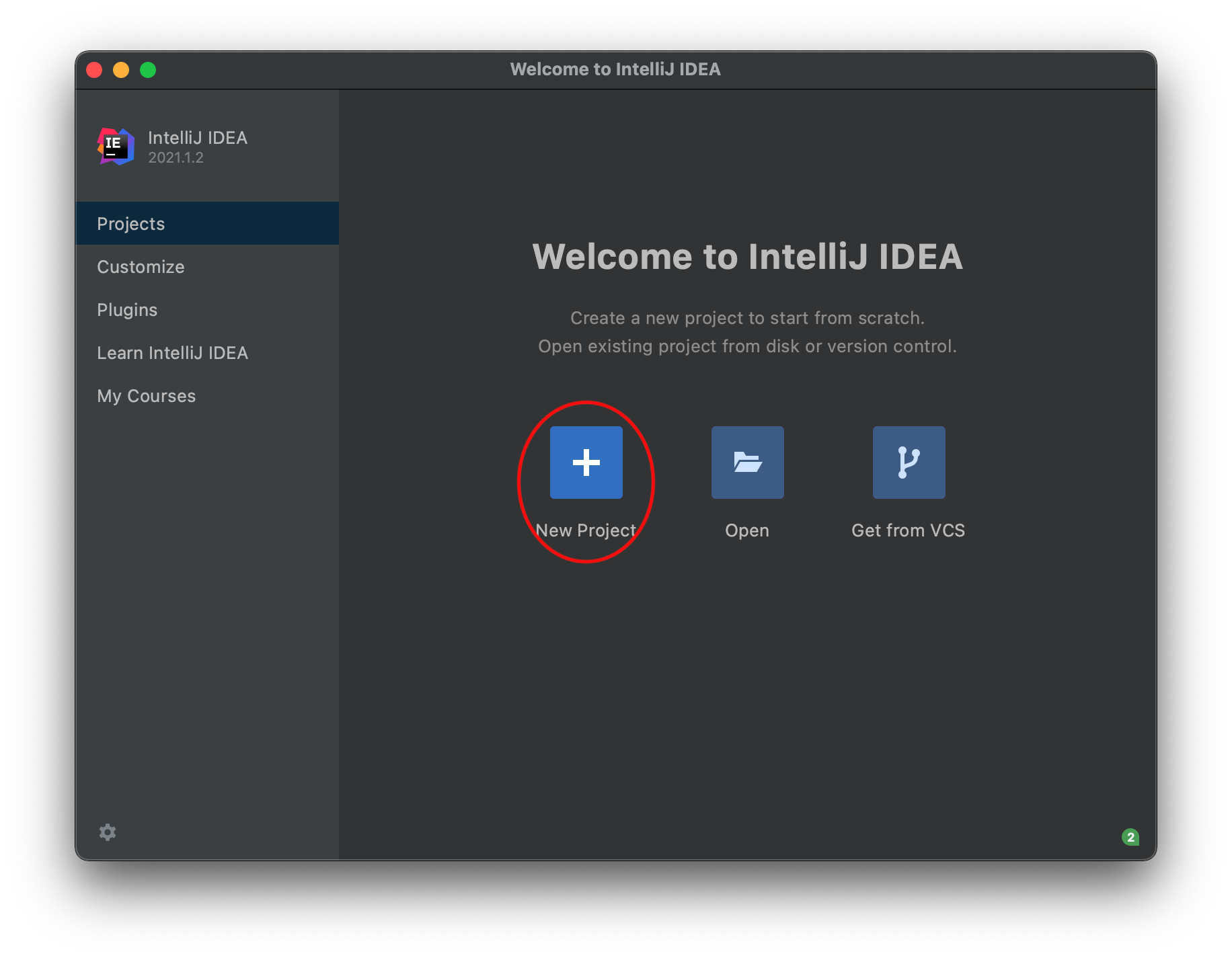Open Learn IntelliJ IDEA section
Viewport: 1232px width, 960px height.
172,352
